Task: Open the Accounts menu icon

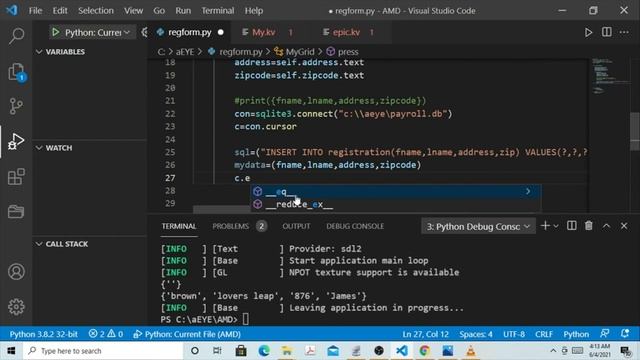Action: [16, 272]
